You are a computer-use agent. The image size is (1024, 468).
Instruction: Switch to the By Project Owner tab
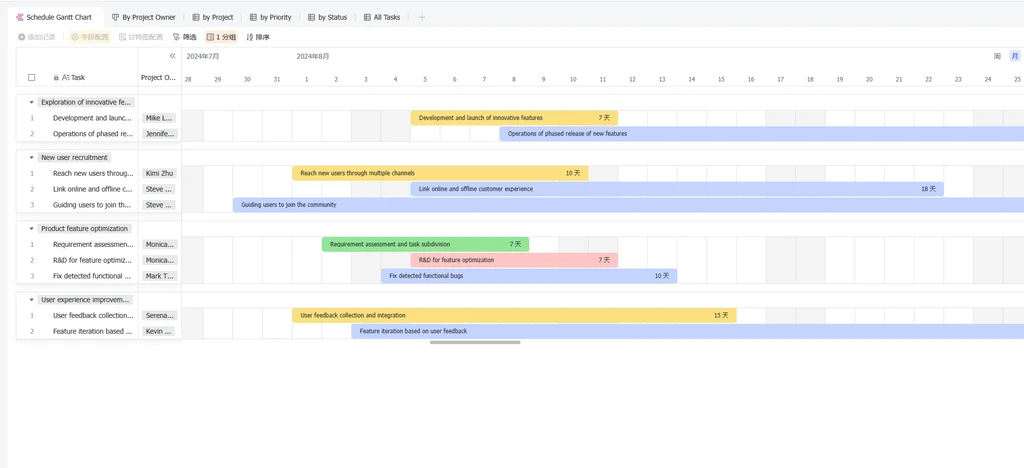pyautogui.click(x=144, y=18)
